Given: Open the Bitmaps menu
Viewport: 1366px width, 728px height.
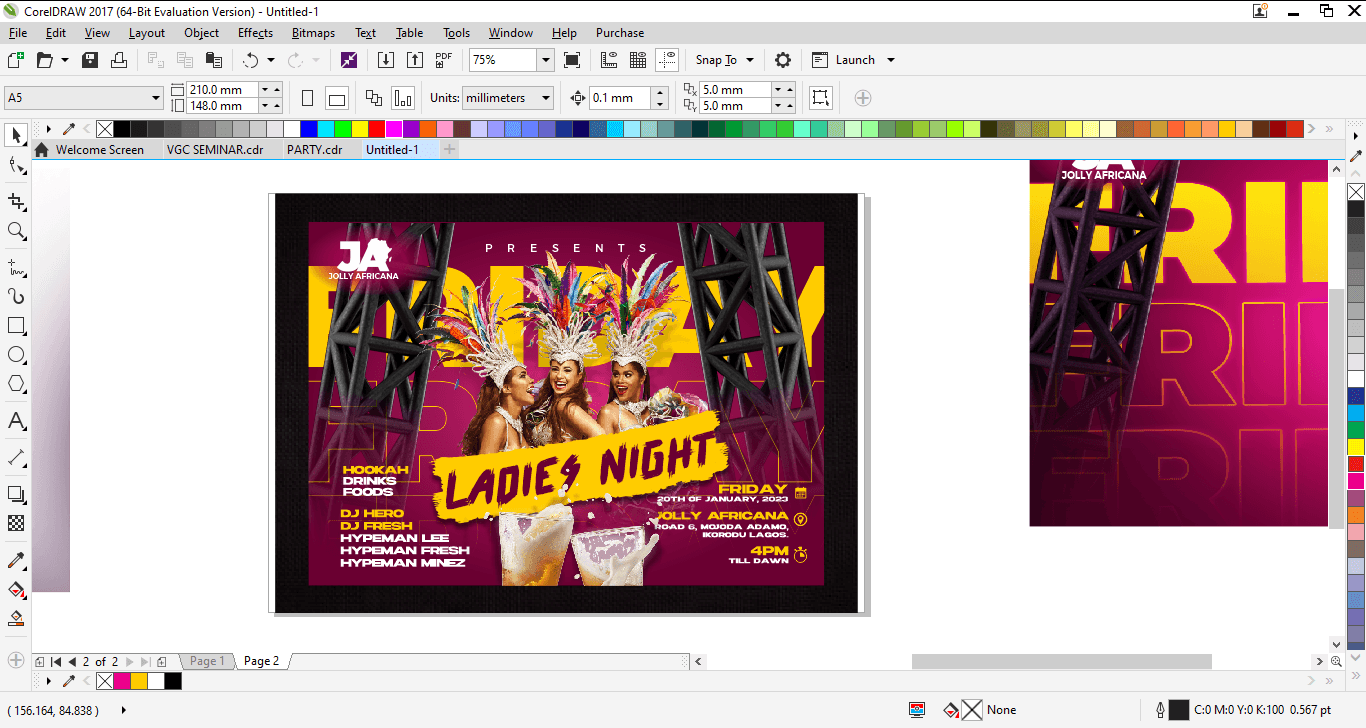Looking at the screenshot, I should coord(313,33).
